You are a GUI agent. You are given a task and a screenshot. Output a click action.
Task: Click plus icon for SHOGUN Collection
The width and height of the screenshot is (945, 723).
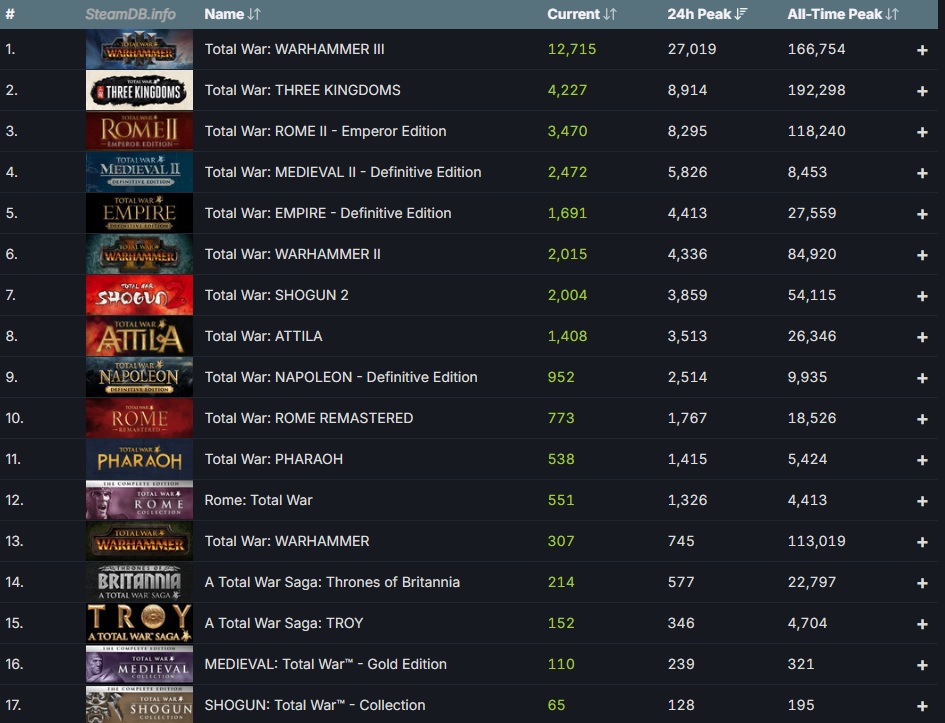click(922, 706)
